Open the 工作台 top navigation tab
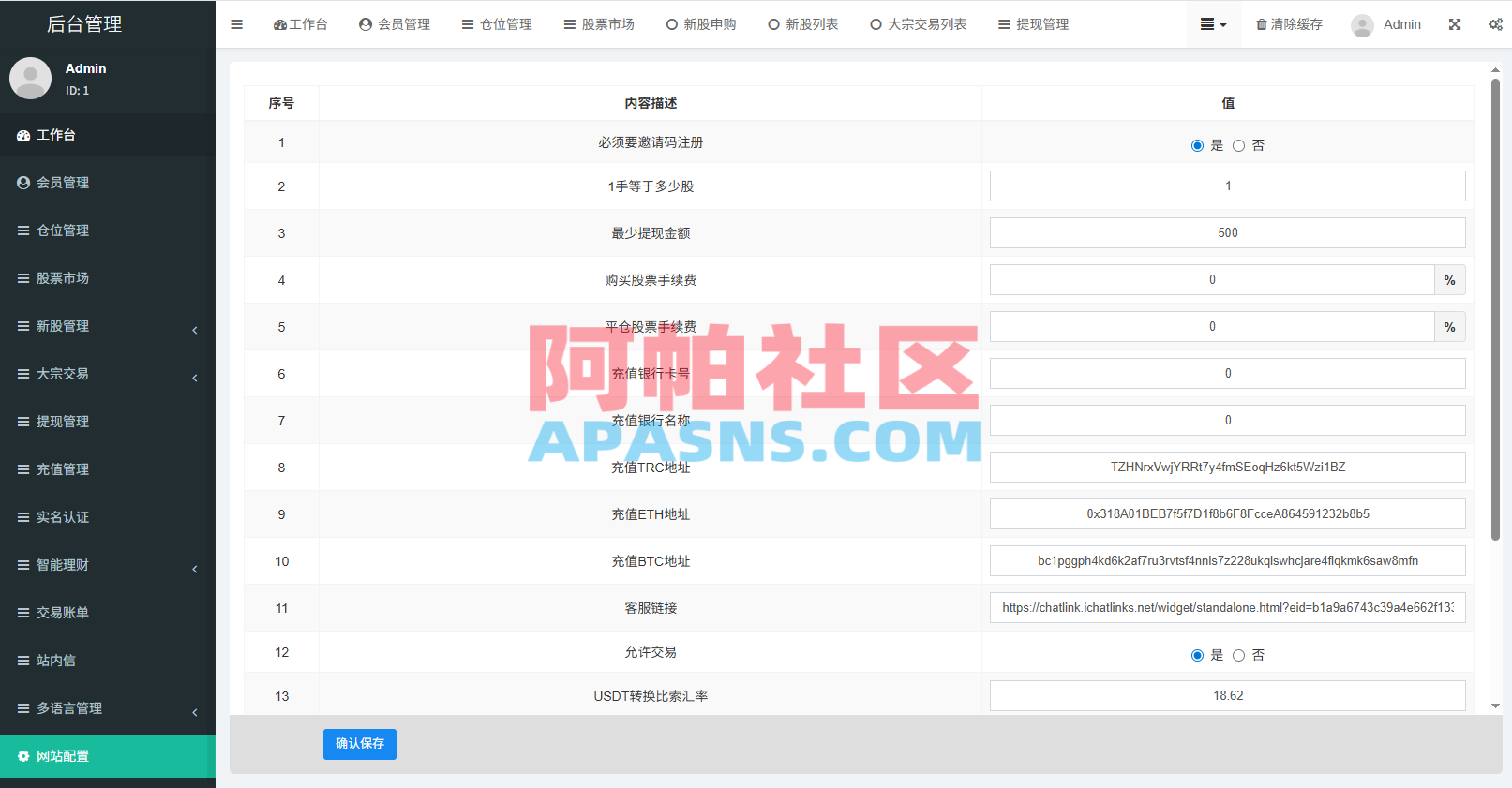Viewport: 1512px width, 788px height. (x=300, y=24)
